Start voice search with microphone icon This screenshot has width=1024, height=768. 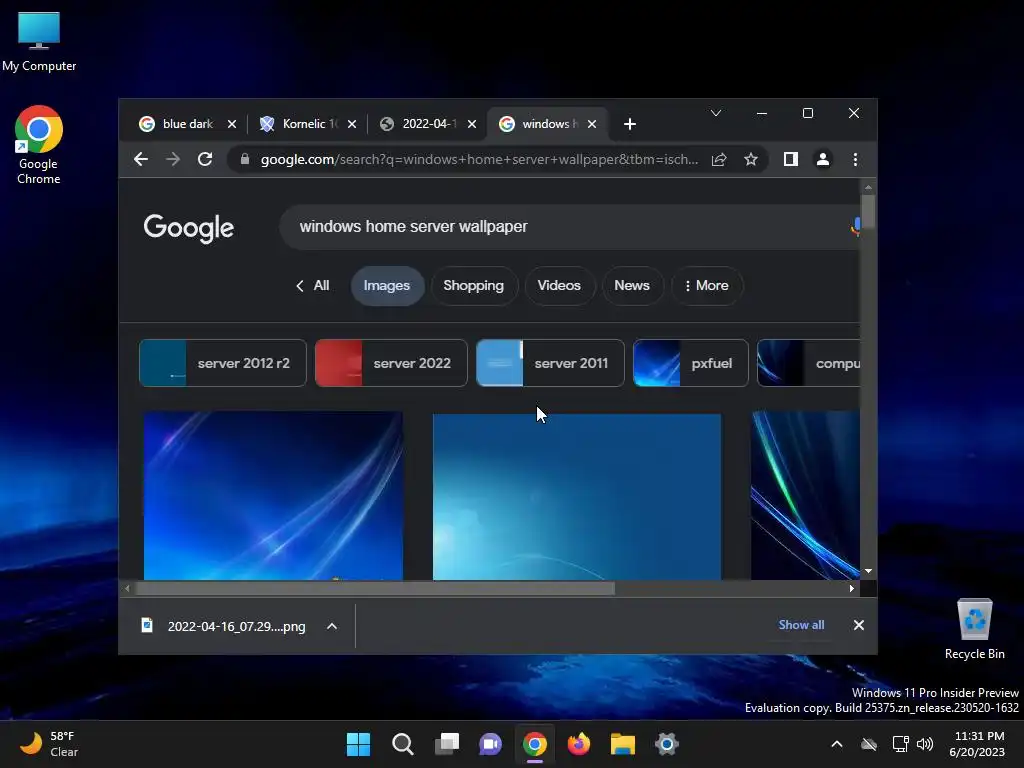point(856,226)
